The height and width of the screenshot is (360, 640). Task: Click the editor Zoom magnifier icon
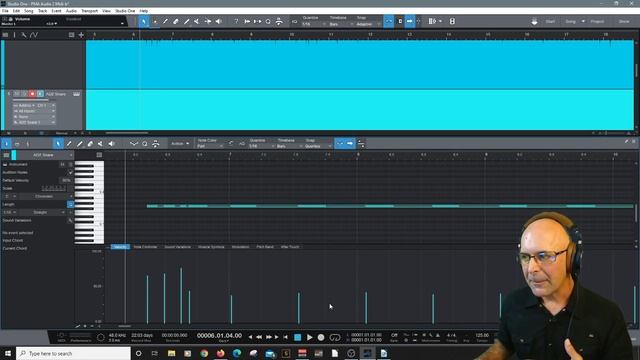145,144
